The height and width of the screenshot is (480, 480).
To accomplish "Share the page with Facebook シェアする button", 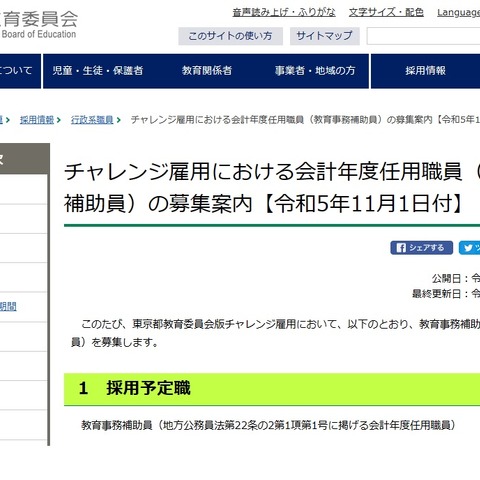I will tap(421, 248).
